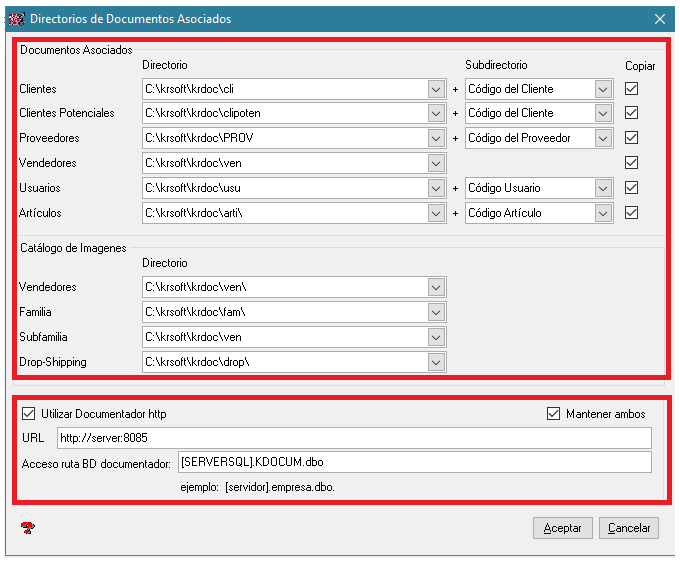Click the application icon in title bar
Image resolution: width=680 pixels, height=564 pixels.
tap(16, 18)
